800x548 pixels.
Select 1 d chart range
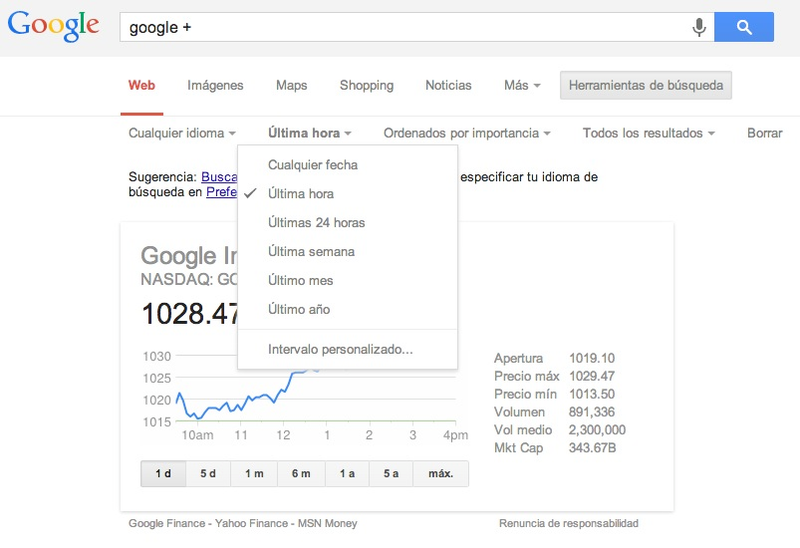163,474
